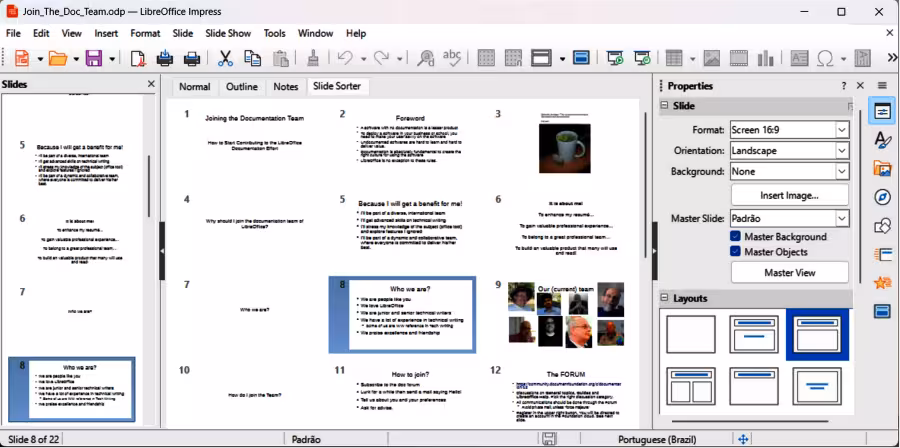This screenshot has height=448, width=900.
Task: Switch to Master Slide view icon
Action: [581, 58]
